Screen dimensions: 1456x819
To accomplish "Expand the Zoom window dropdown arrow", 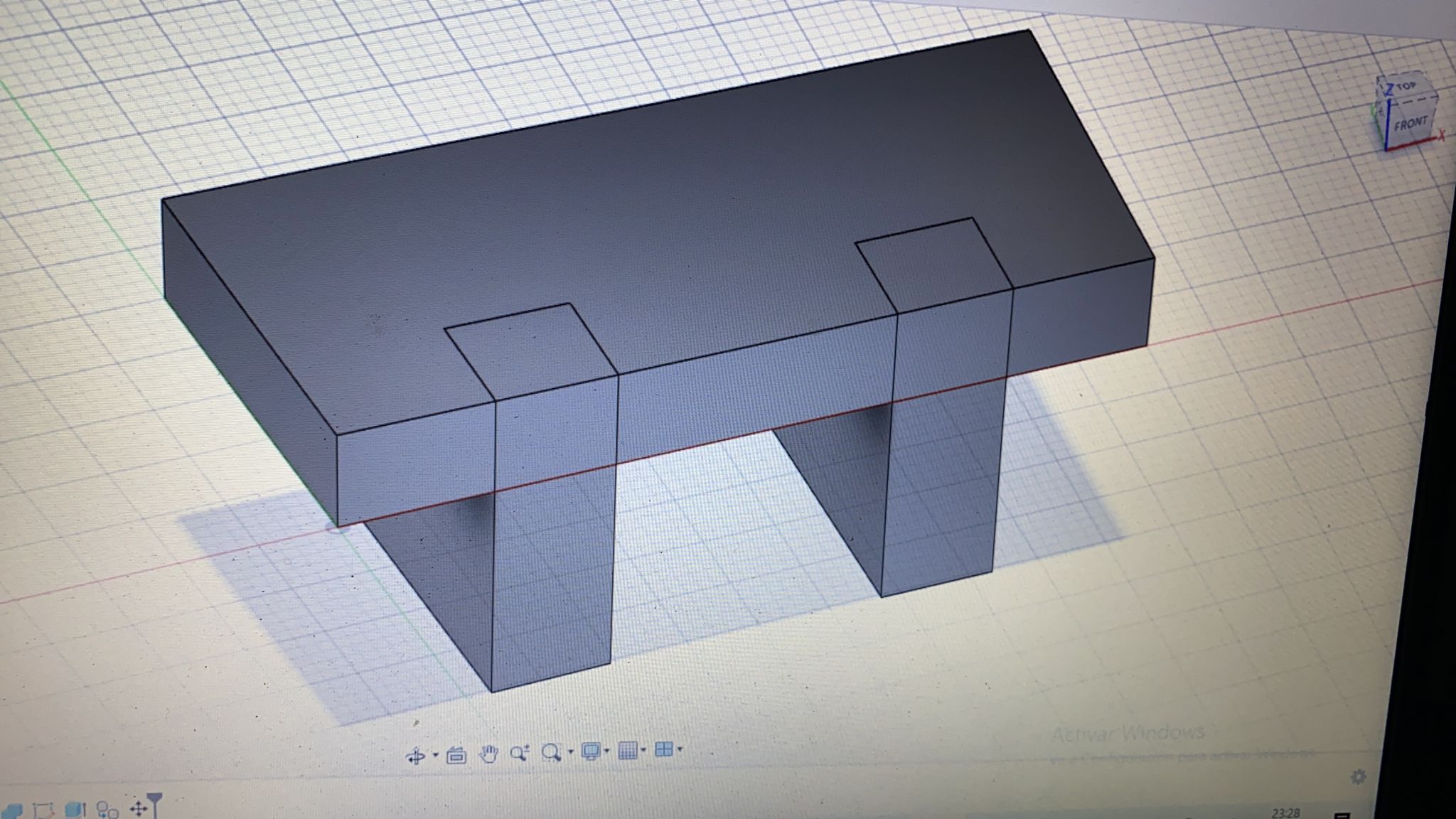I will 569,751.
